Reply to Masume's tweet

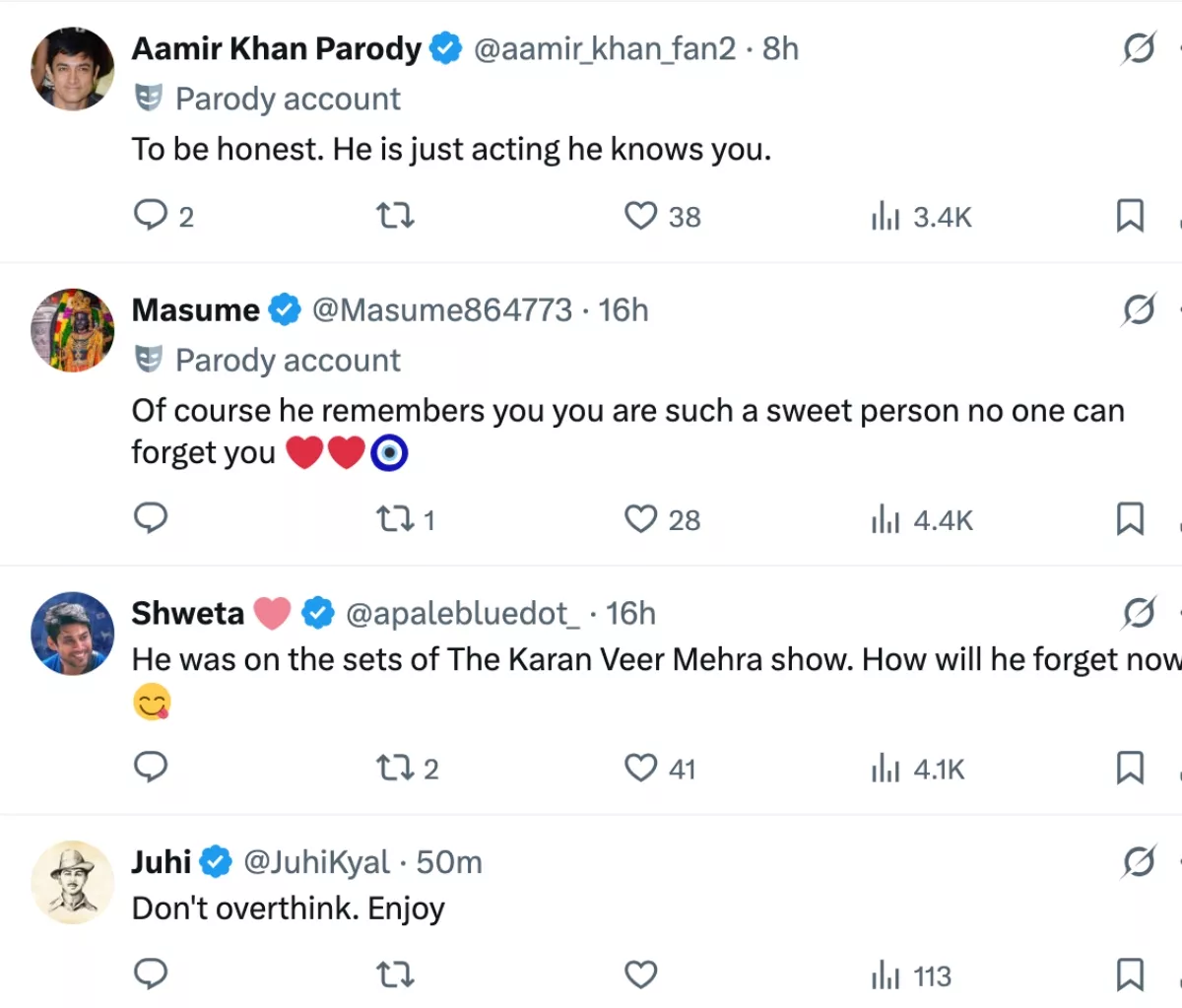tap(151, 518)
